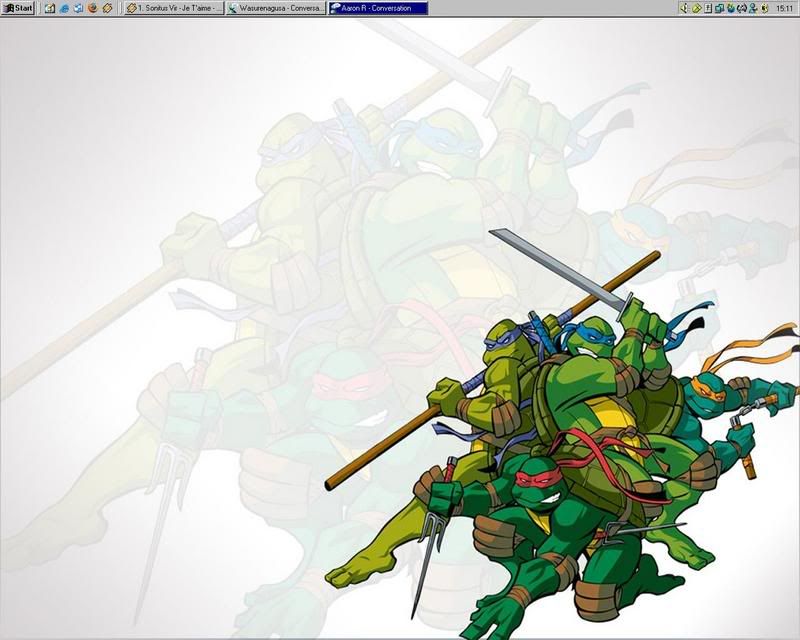800x640 pixels.
Task: Click the blue globe tray icon
Action: [730, 8]
